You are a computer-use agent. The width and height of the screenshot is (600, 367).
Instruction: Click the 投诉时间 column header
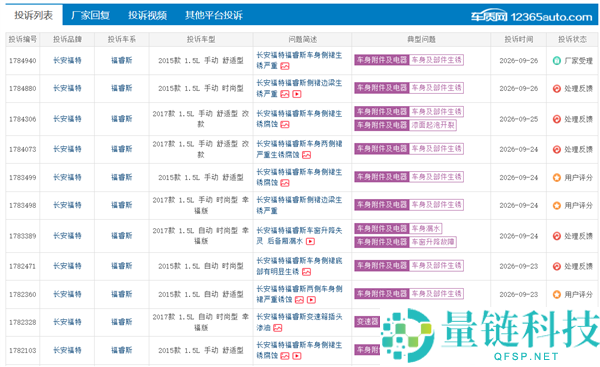518,39
